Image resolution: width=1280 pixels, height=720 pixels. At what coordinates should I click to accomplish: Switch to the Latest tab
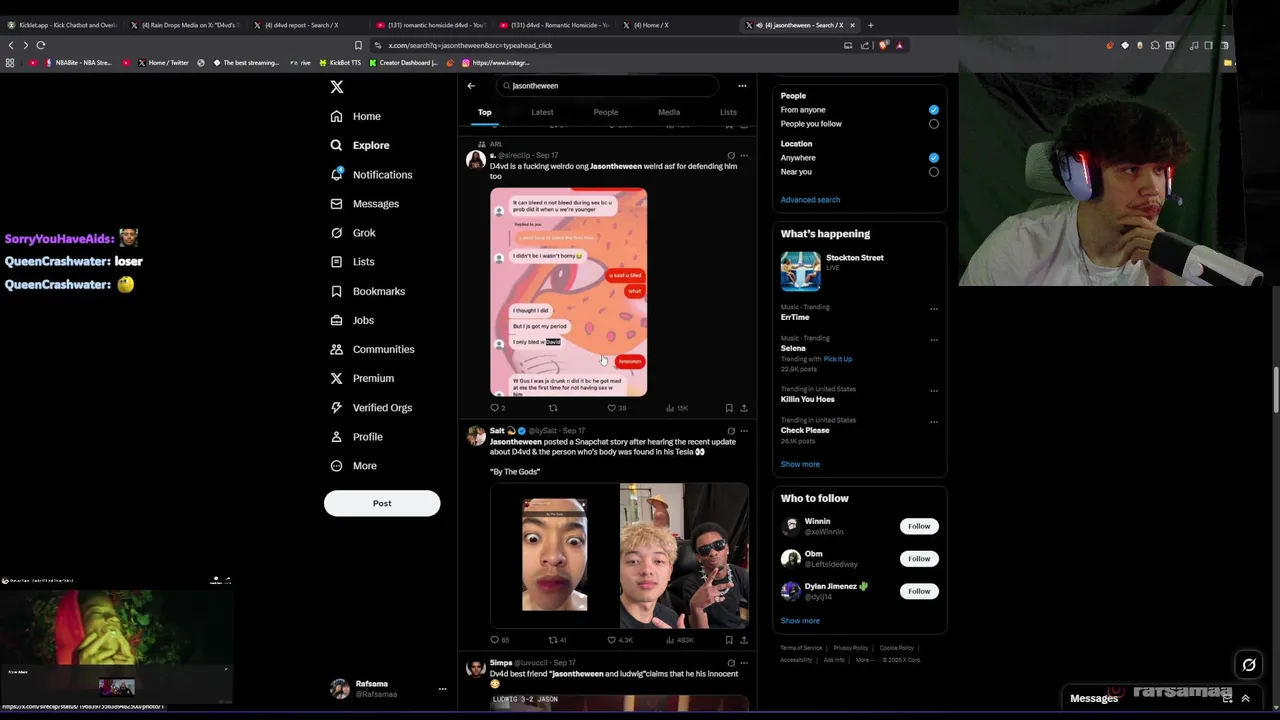pyautogui.click(x=542, y=112)
